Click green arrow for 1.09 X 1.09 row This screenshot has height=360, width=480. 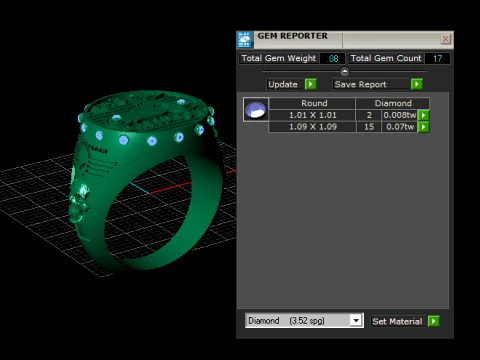423,127
